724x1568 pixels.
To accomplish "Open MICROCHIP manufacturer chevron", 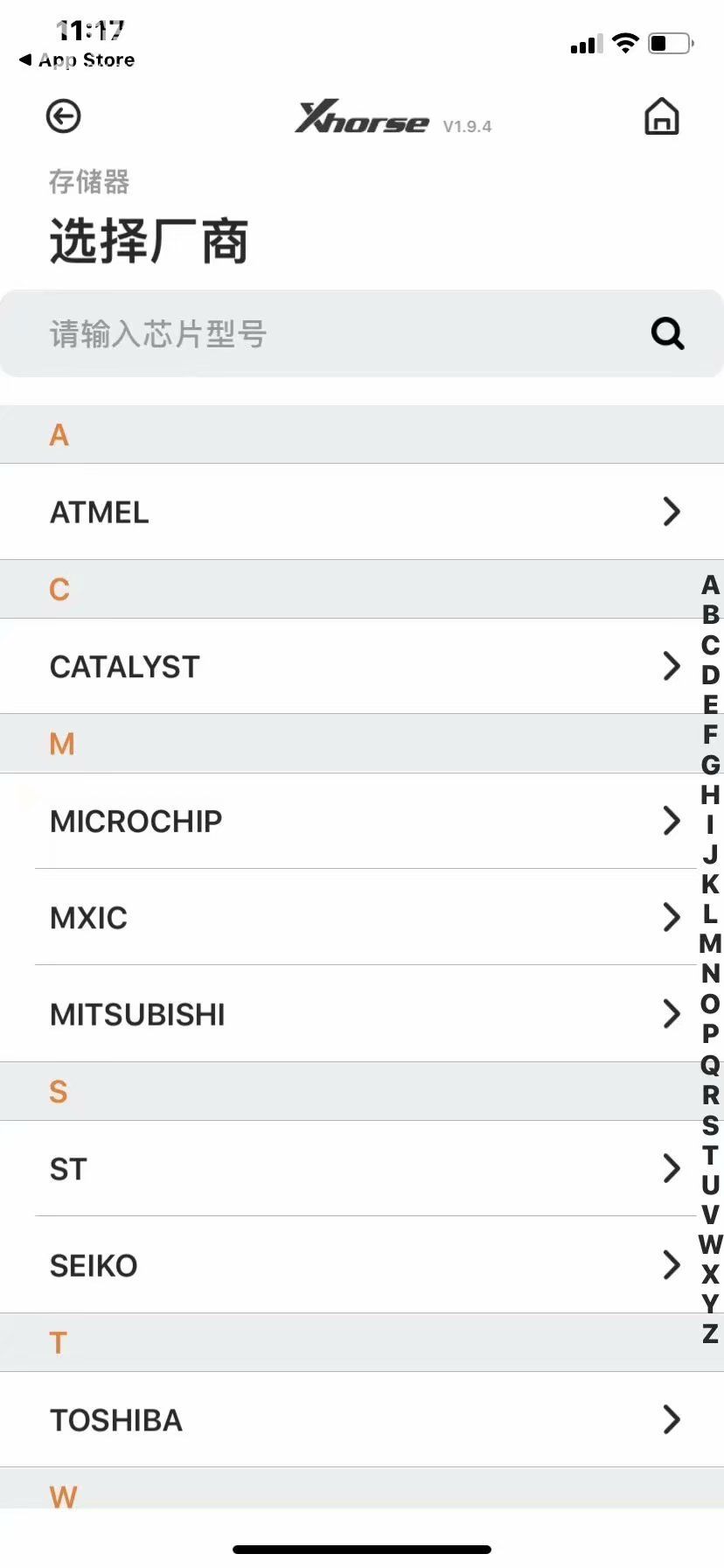I will click(x=672, y=821).
